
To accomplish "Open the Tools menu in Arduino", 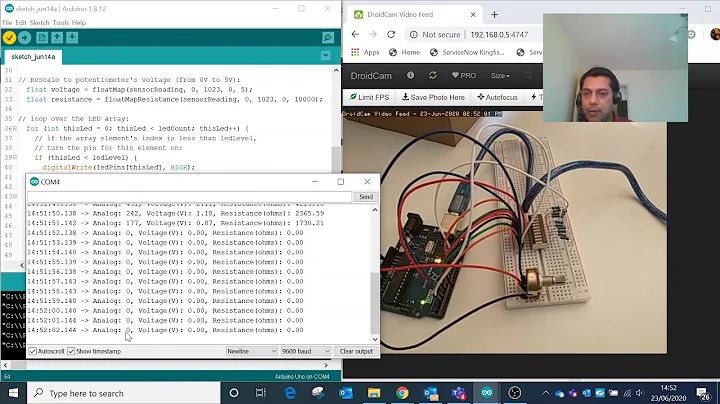I will [x=61, y=22].
